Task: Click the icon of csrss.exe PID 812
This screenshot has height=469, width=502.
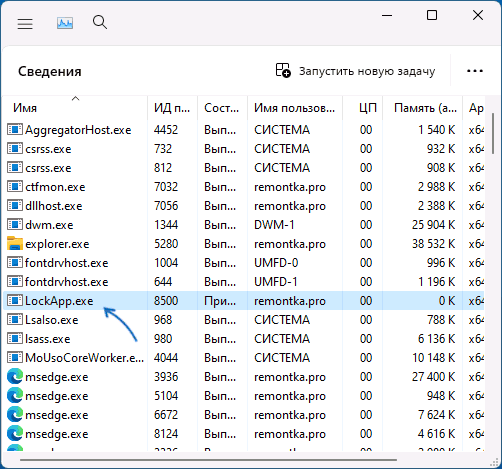Action: point(15,167)
